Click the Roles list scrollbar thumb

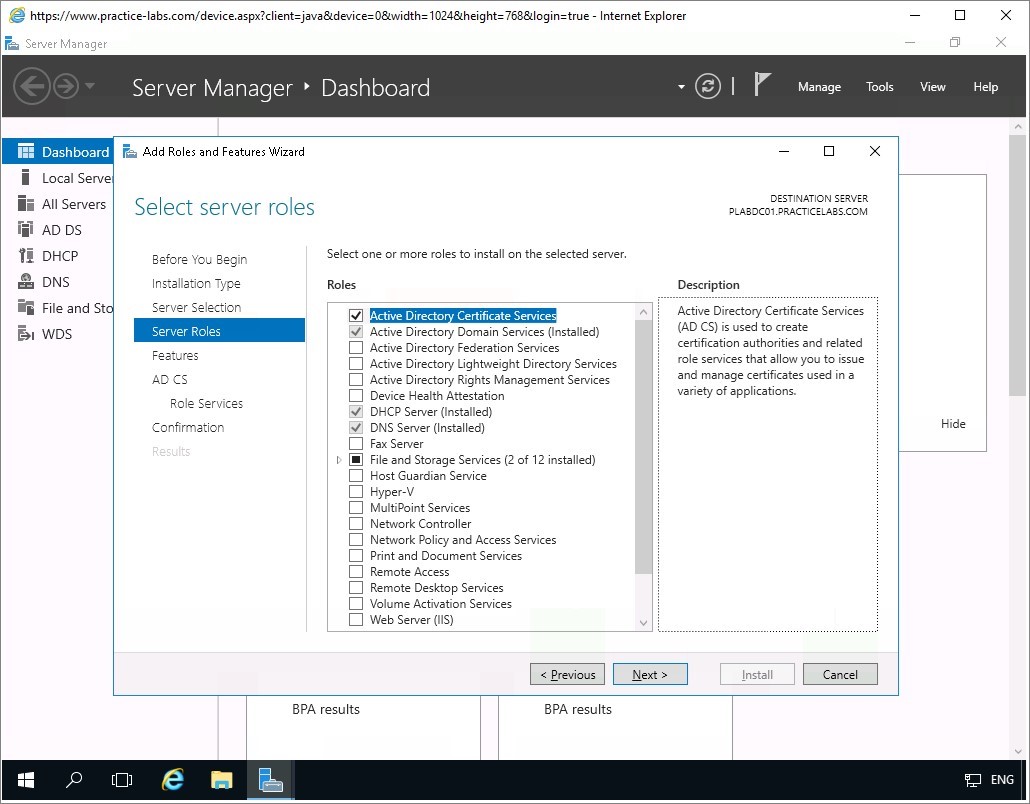tap(644, 447)
